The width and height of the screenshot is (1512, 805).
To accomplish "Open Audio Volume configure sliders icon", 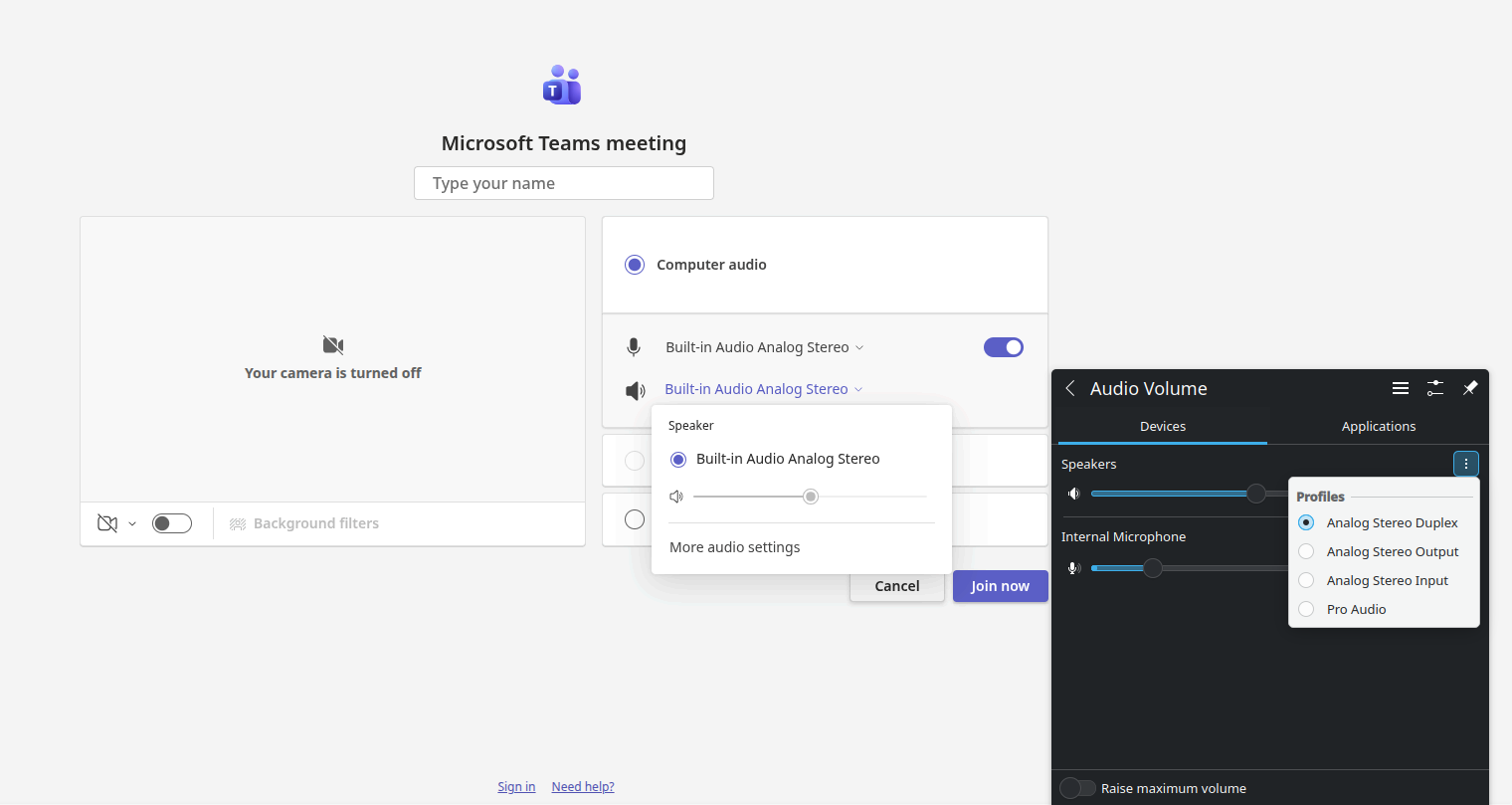I will tap(1435, 388).
